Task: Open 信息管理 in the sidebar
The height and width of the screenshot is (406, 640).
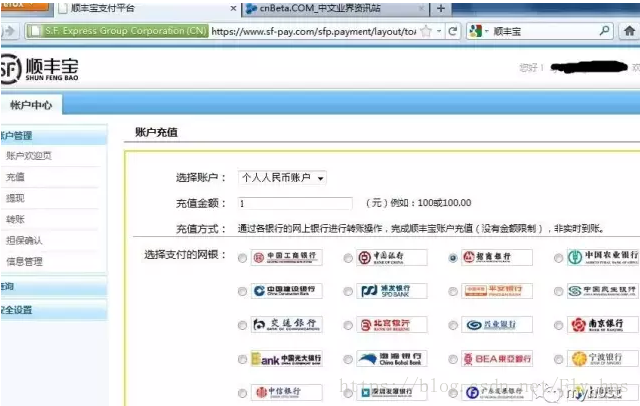Action: coord(24,262)
